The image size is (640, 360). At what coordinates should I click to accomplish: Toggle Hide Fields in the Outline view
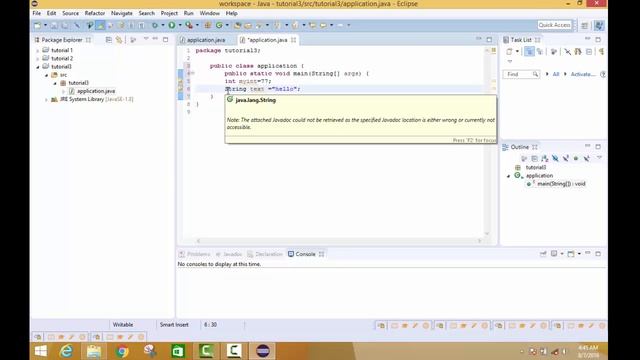[555, 158]
